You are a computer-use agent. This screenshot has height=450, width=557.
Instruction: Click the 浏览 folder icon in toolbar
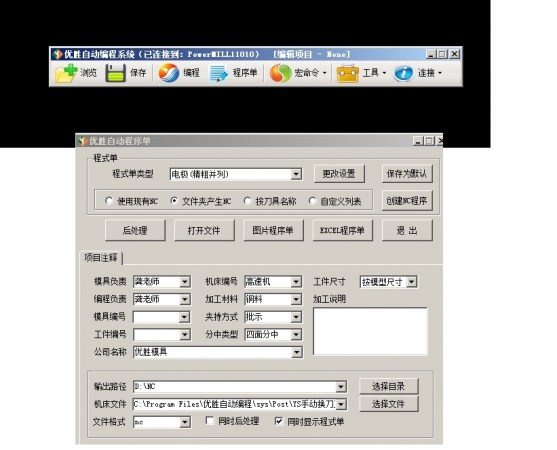click(66, 73)
